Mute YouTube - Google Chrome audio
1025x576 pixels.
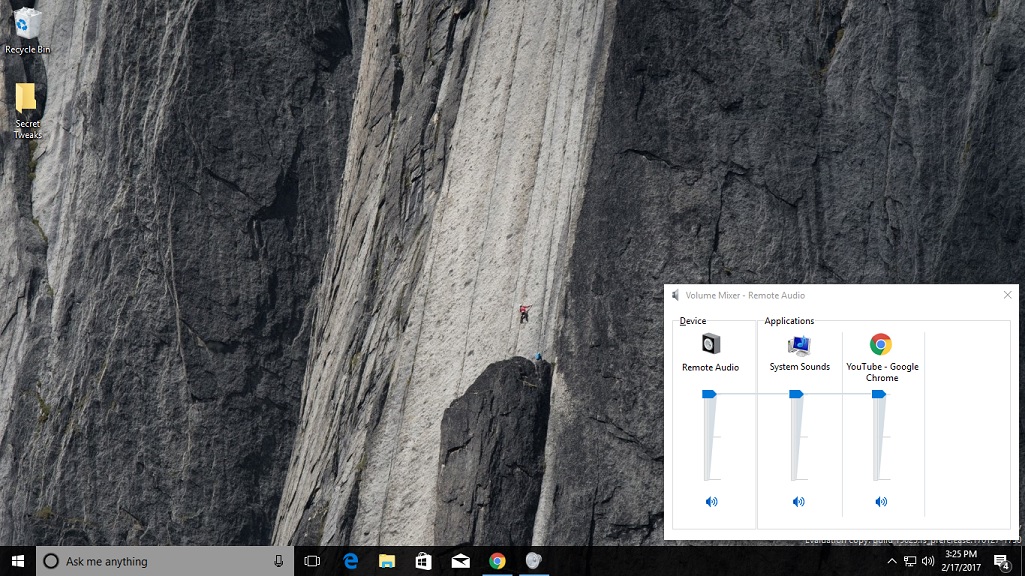pyautogui.click(x=881, y=502)
